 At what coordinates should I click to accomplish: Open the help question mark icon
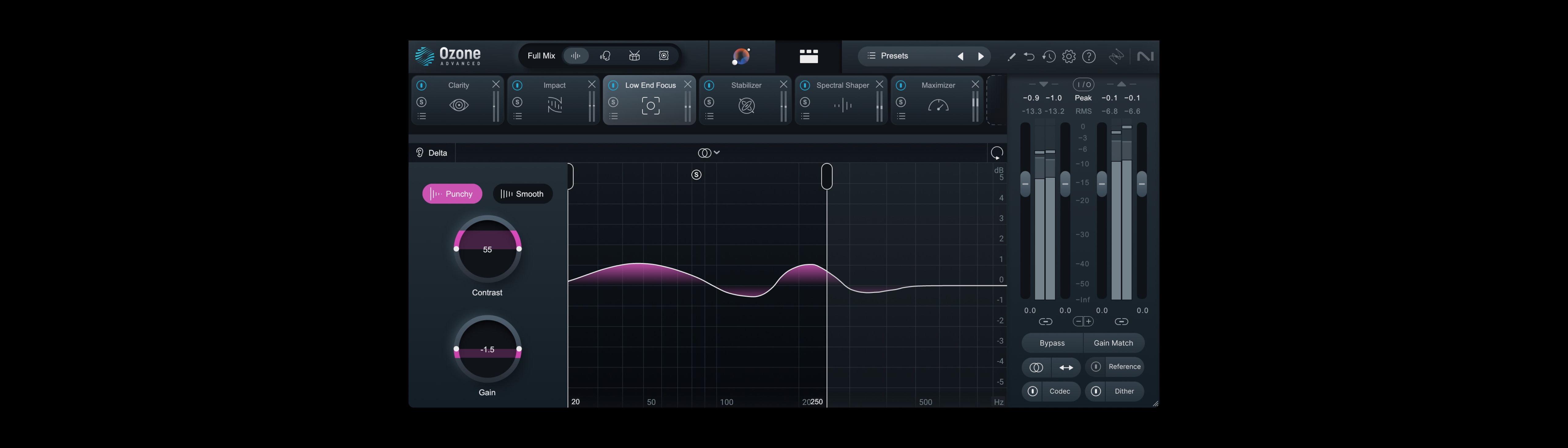1089,57
